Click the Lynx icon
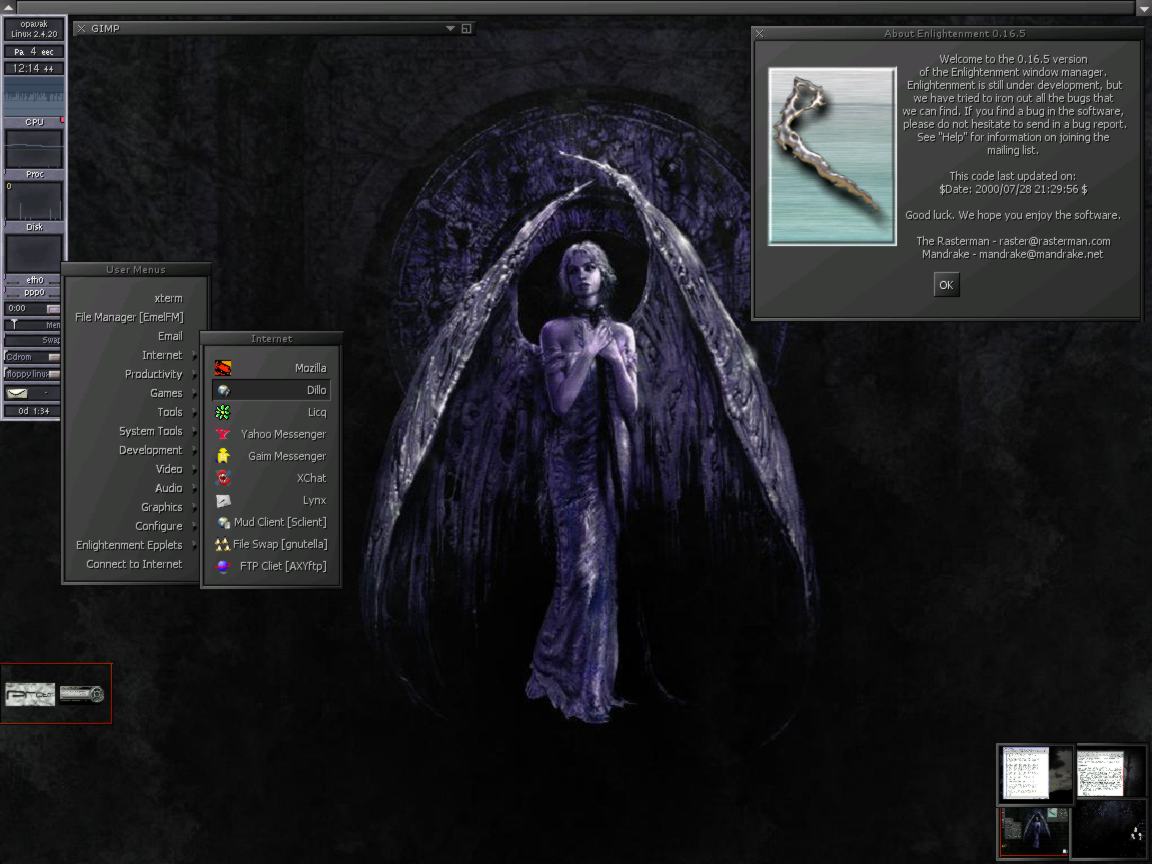1152x864 pixels. pyautogui.click(x=223, y=500)
